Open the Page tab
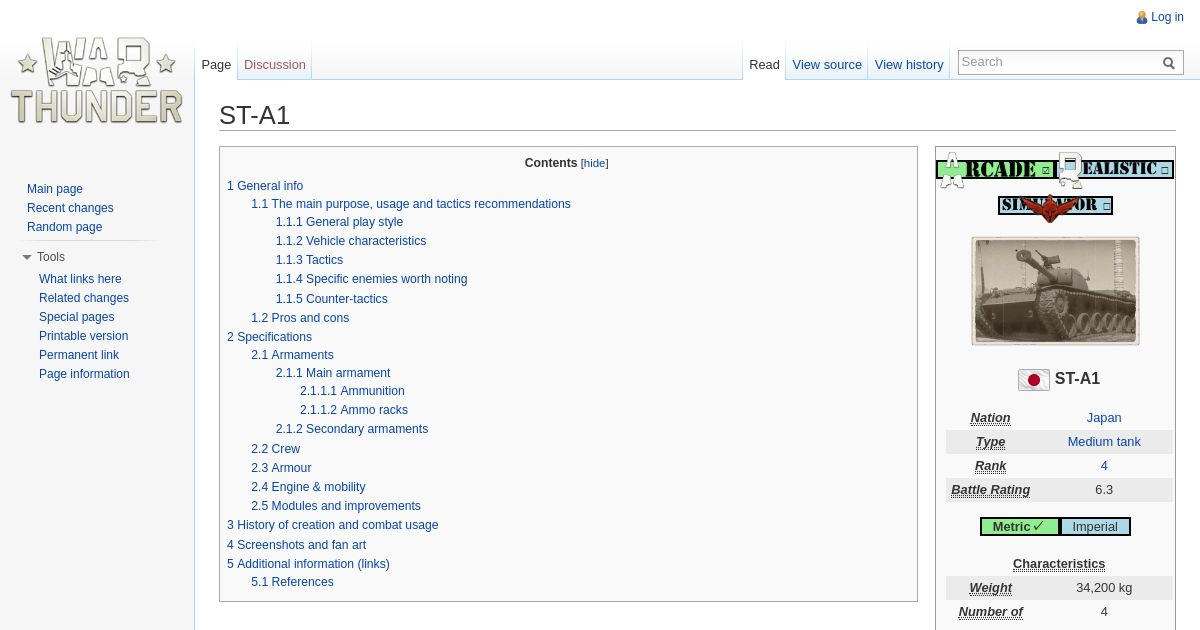The height and width of the screenshot is (630, 1200). point(216,64)
